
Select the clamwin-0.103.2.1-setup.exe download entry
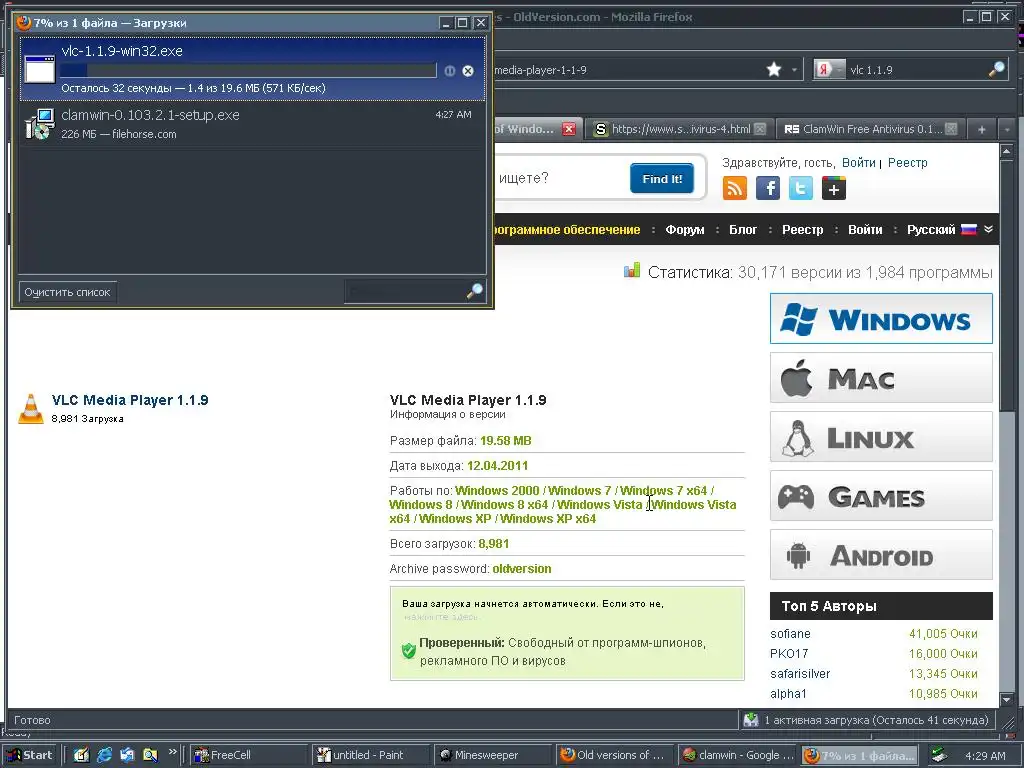pyautogui.click(x=252, y=124)
